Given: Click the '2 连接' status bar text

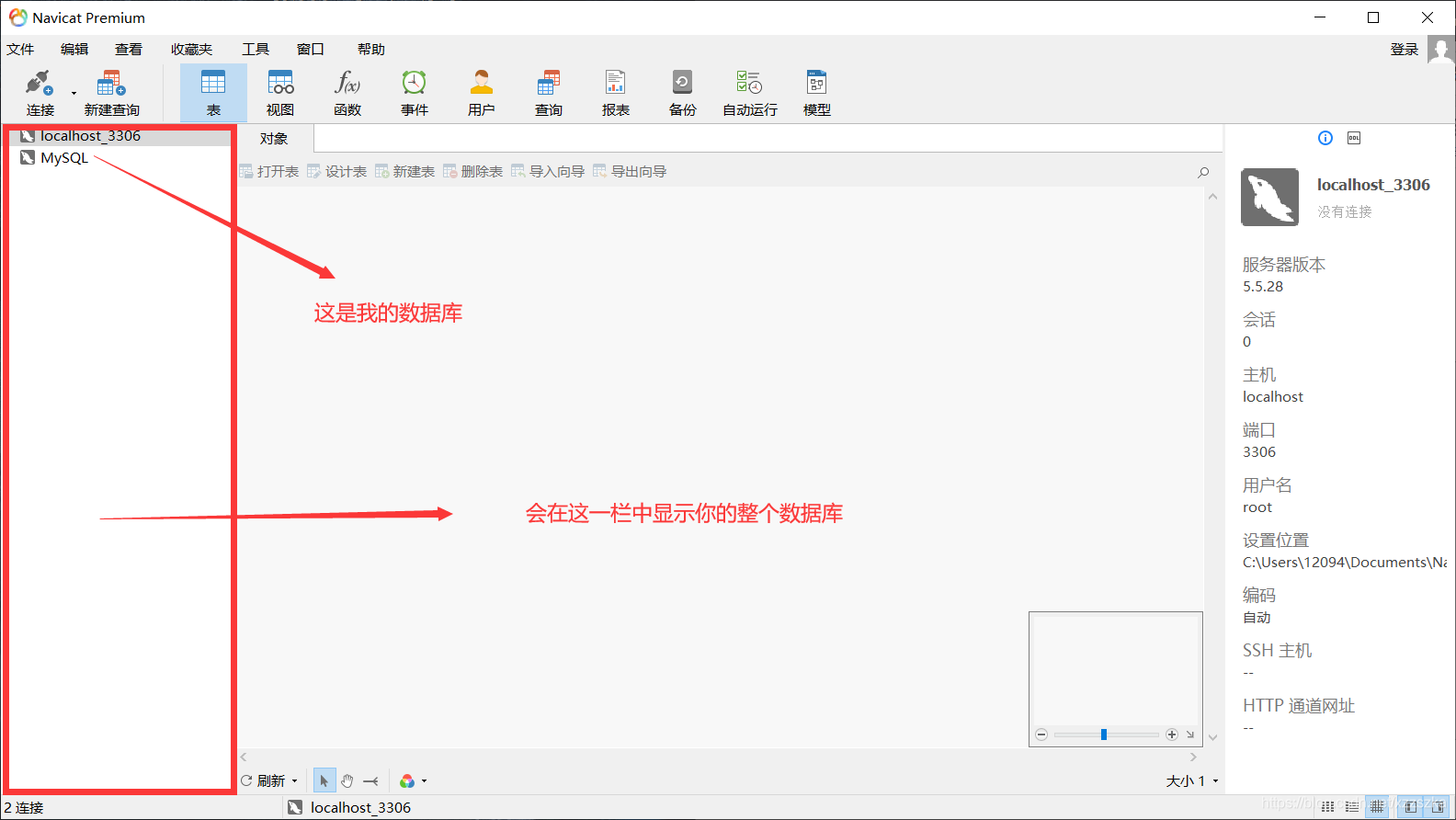Looking at the screenshot, I should click(x=24, y=807).
